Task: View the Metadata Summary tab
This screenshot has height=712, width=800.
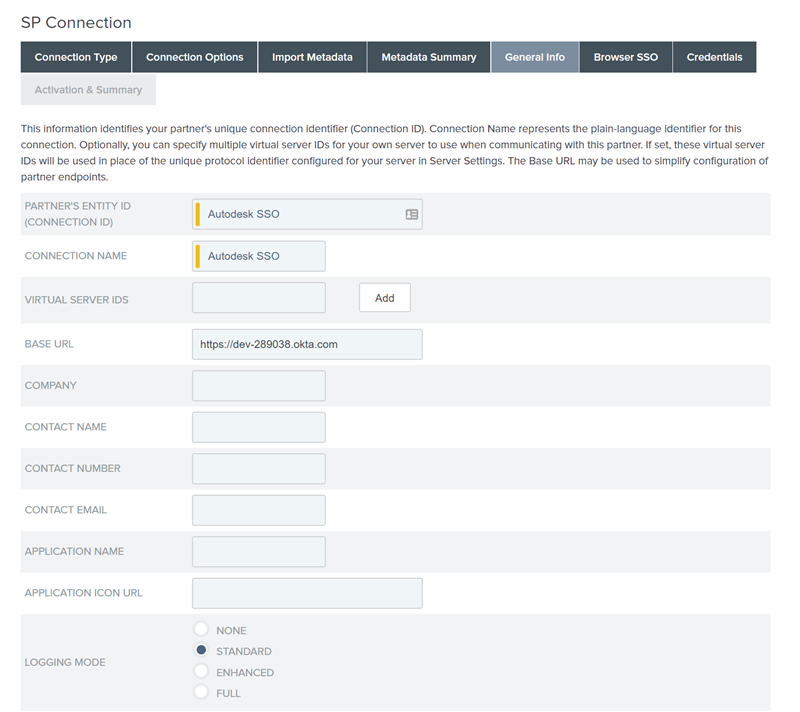Action: coord(428,57)
